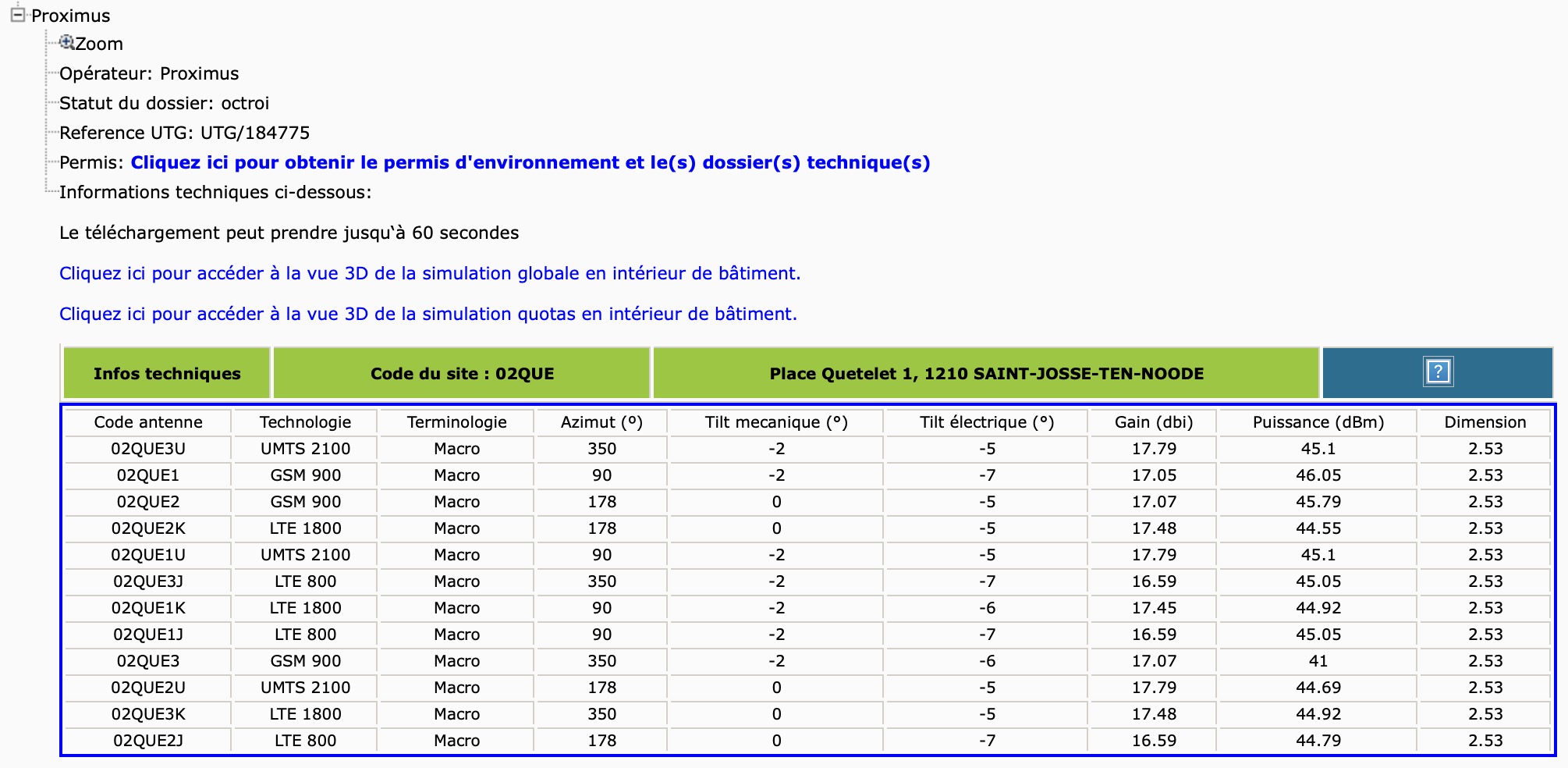Select antenna code 02QUE2 cell
1568x768 pixels.
[x=148, y=502]
